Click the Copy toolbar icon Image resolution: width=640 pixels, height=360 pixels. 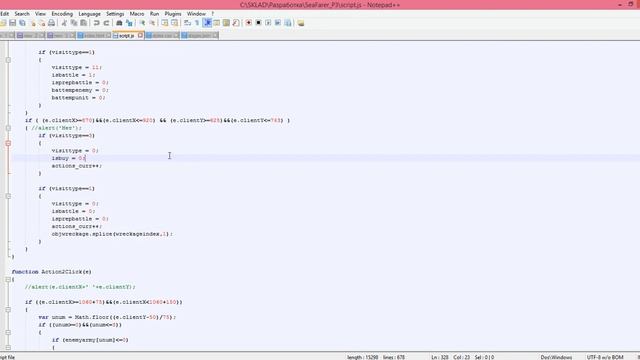(x=74, y=23)
